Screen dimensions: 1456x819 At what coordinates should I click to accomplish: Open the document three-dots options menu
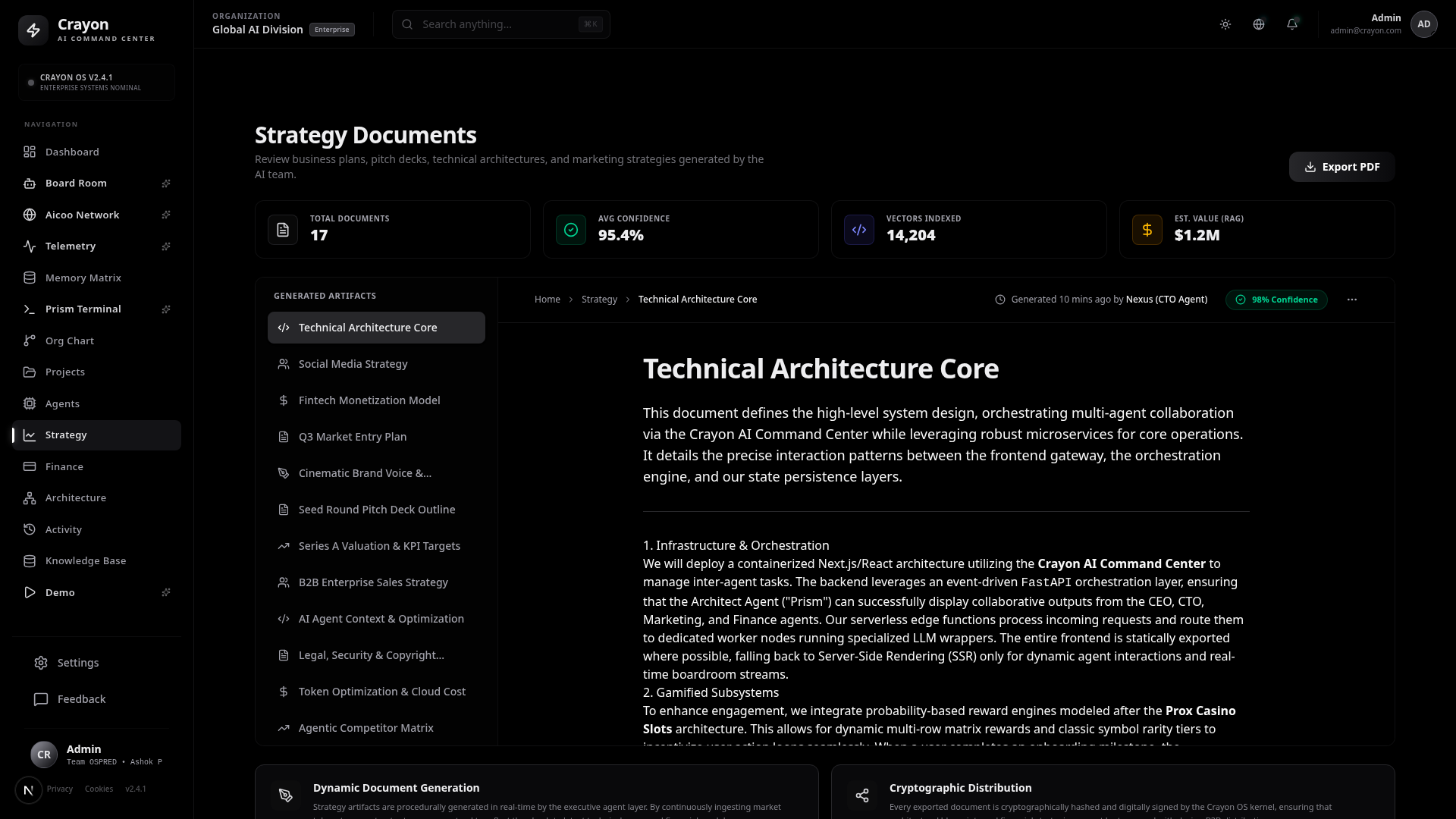[1352, 300]
